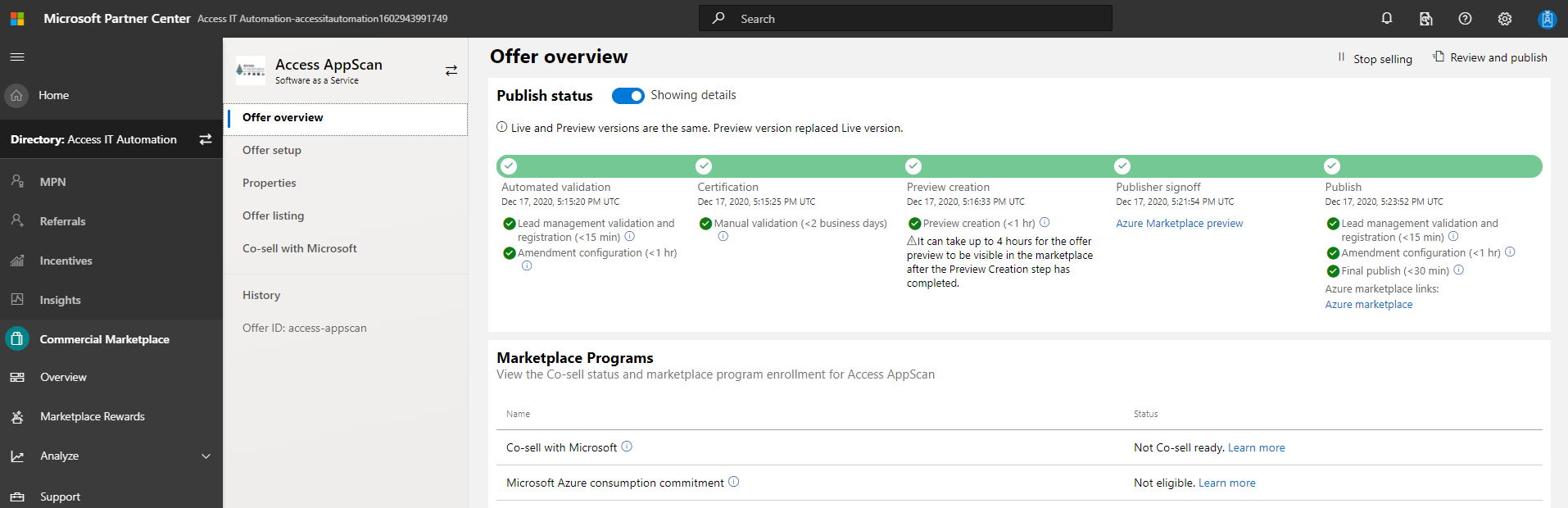Click the Analyze chart icon
This screenshot has height=508, width=1568.
[x=17, y=456]
